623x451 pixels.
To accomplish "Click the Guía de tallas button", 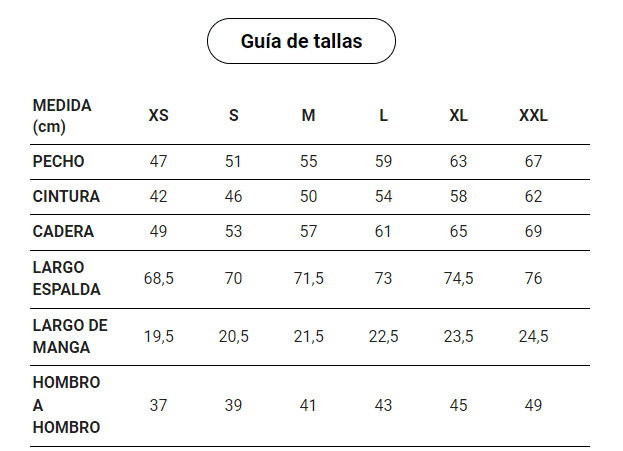I will (x=301, y=41).
